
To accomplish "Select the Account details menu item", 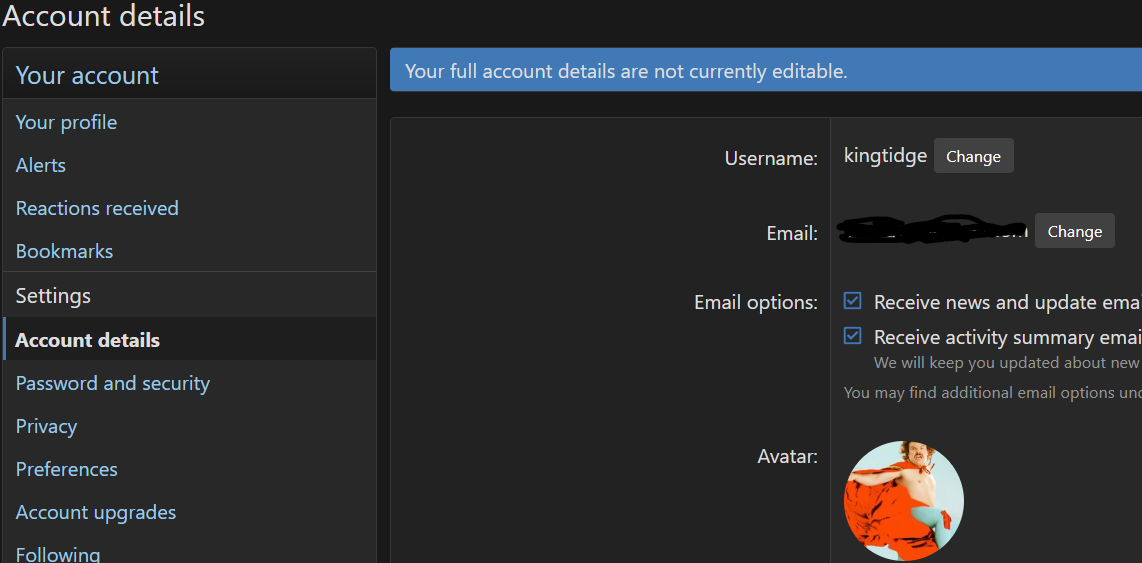I will pos(88,340).
